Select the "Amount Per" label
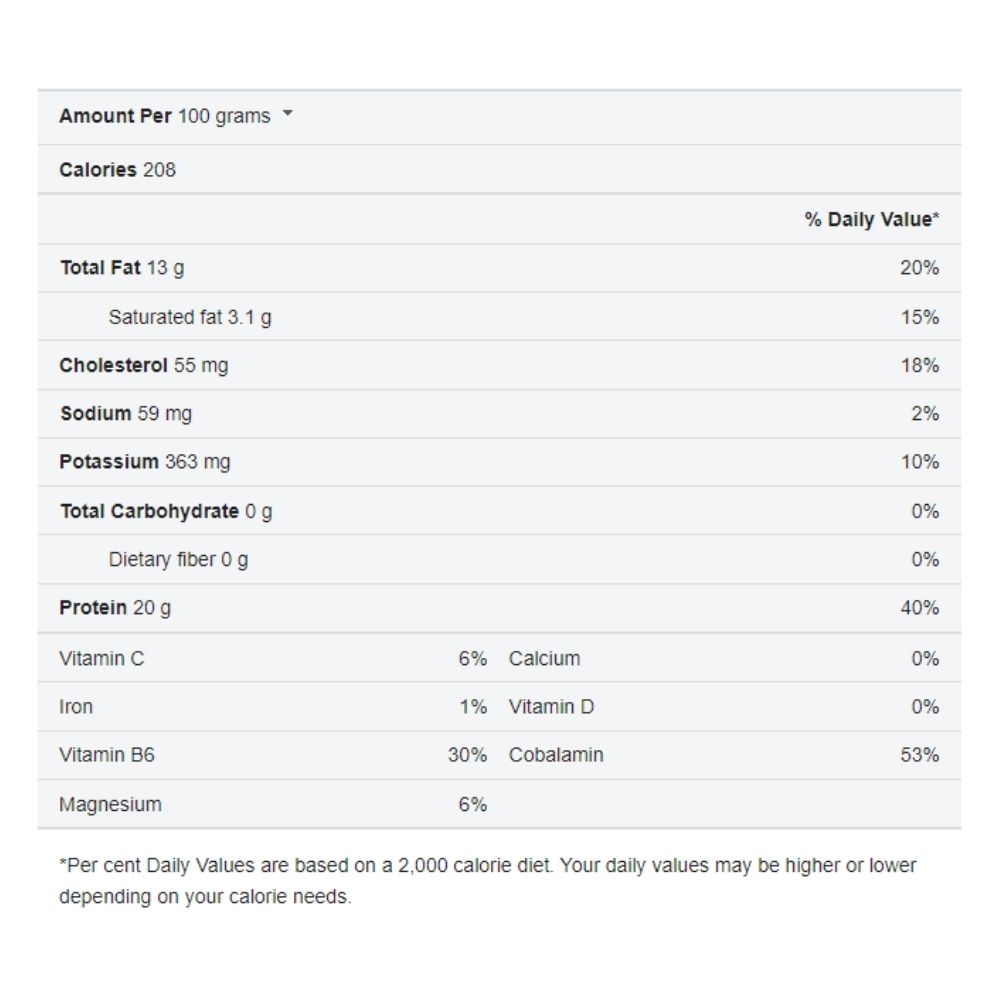 (115, 116)
